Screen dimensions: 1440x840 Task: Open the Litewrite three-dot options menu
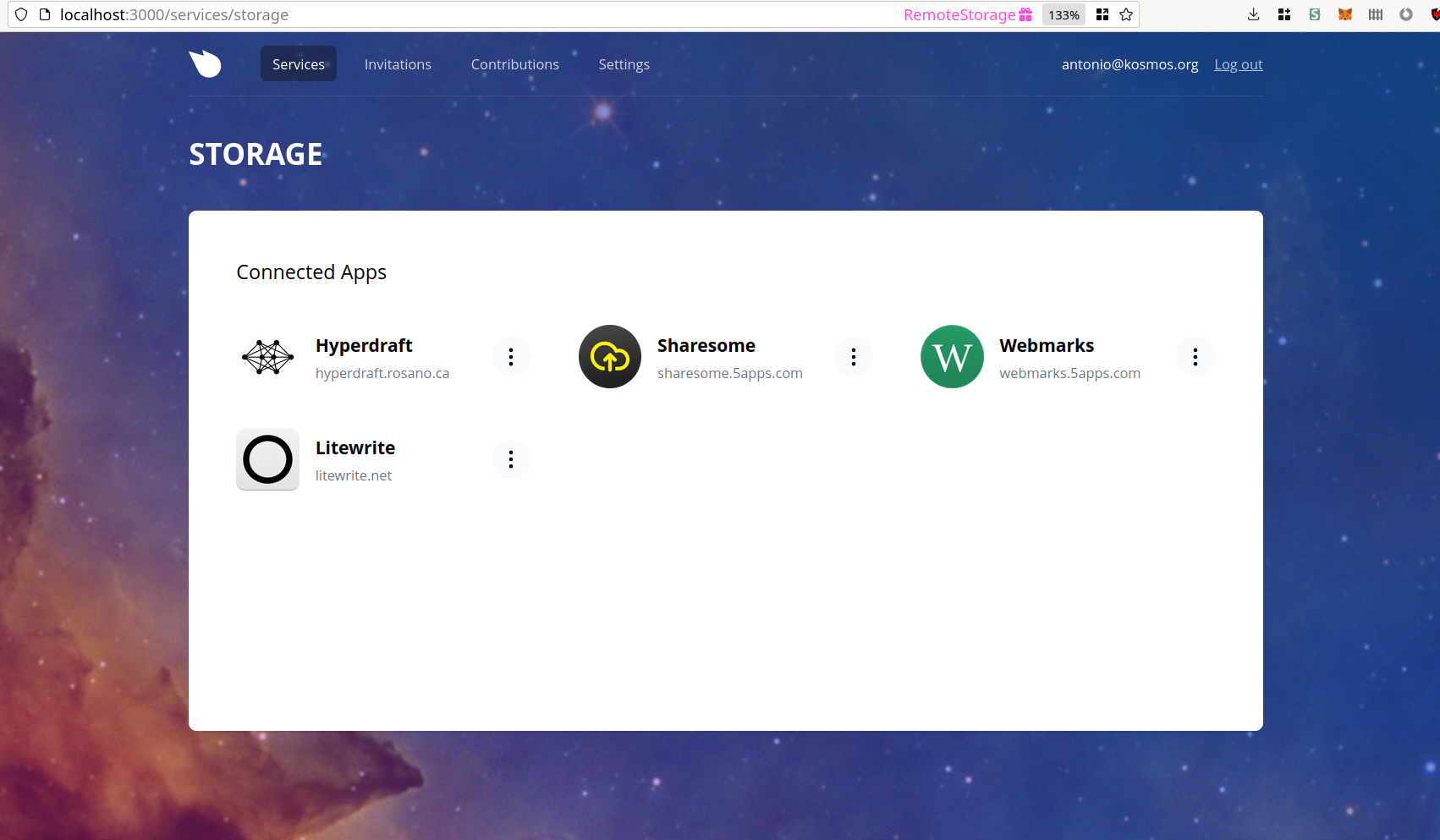(x=511, y=459)
